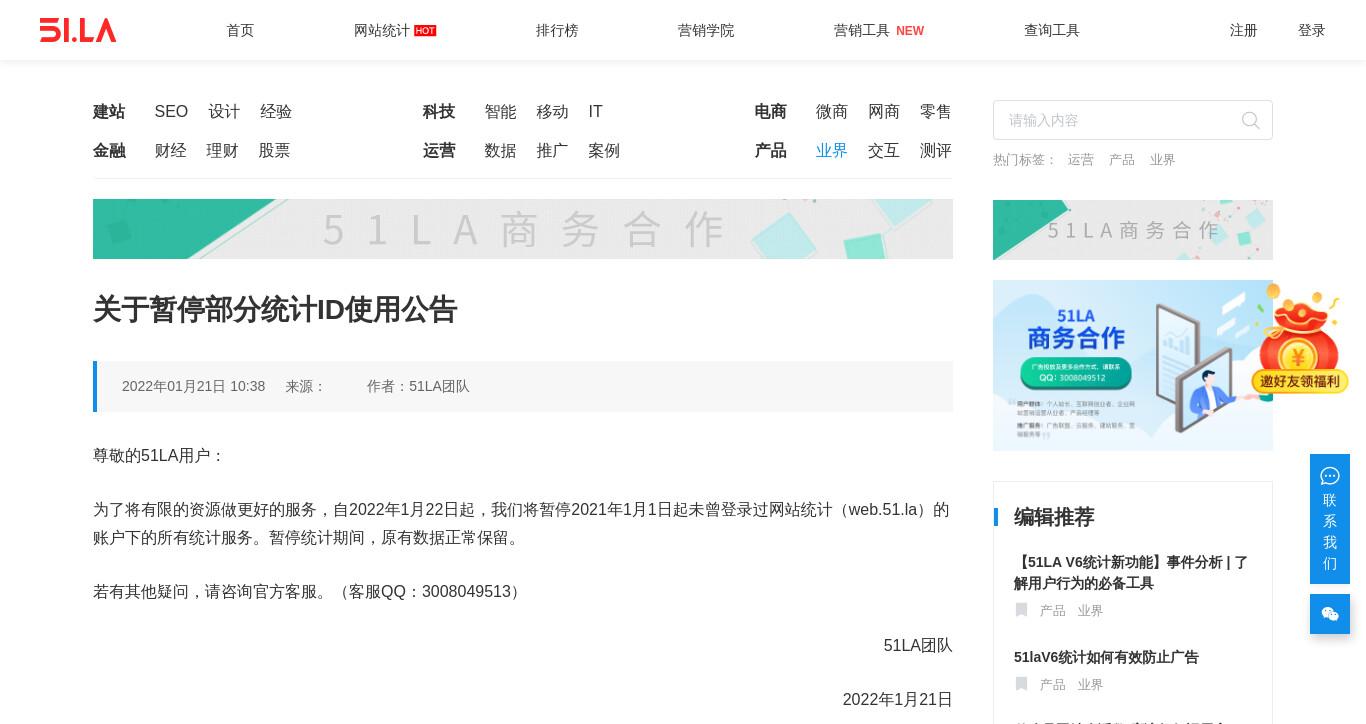This screenshot has width=1366, height=724.
Task: Select the 电商 category heading
Action: click(x=770, y=112)
